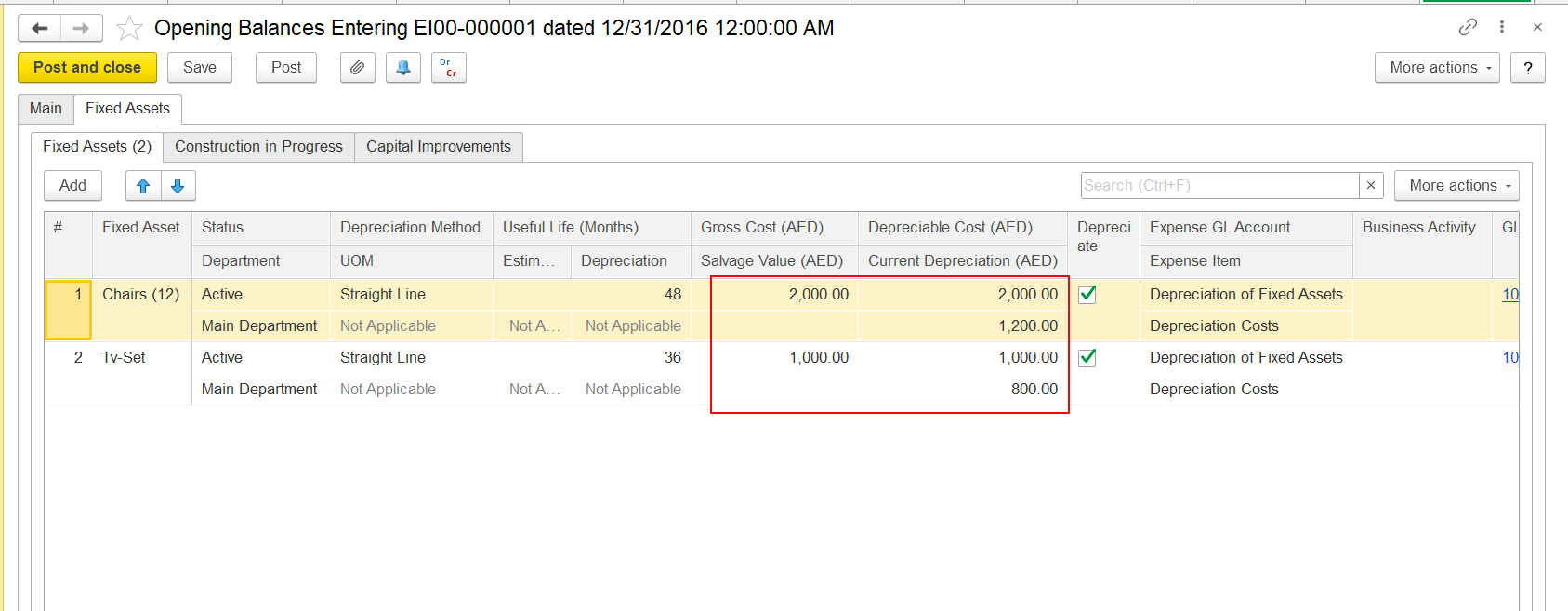Add a new fixed asset row
This screenshot has height=611, width=1568.
pos(72,186)
